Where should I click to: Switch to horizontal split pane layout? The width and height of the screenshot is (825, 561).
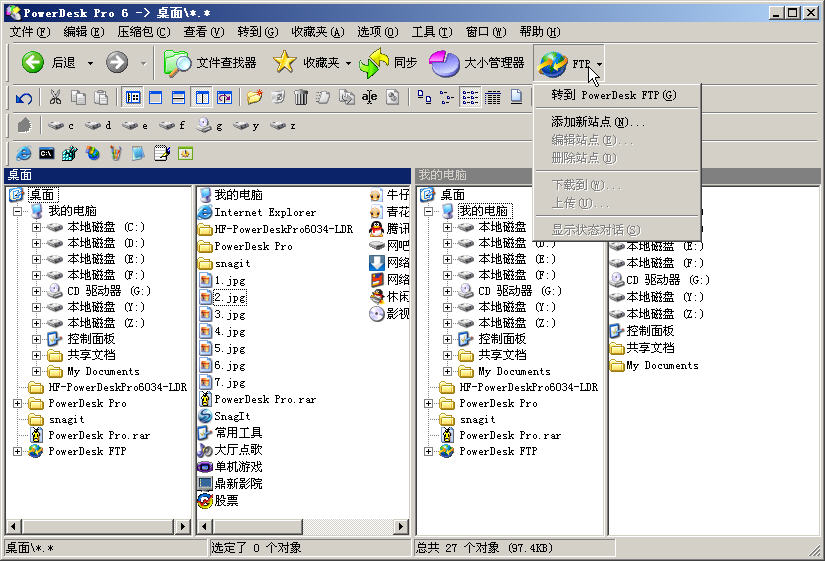coord(178,97)
